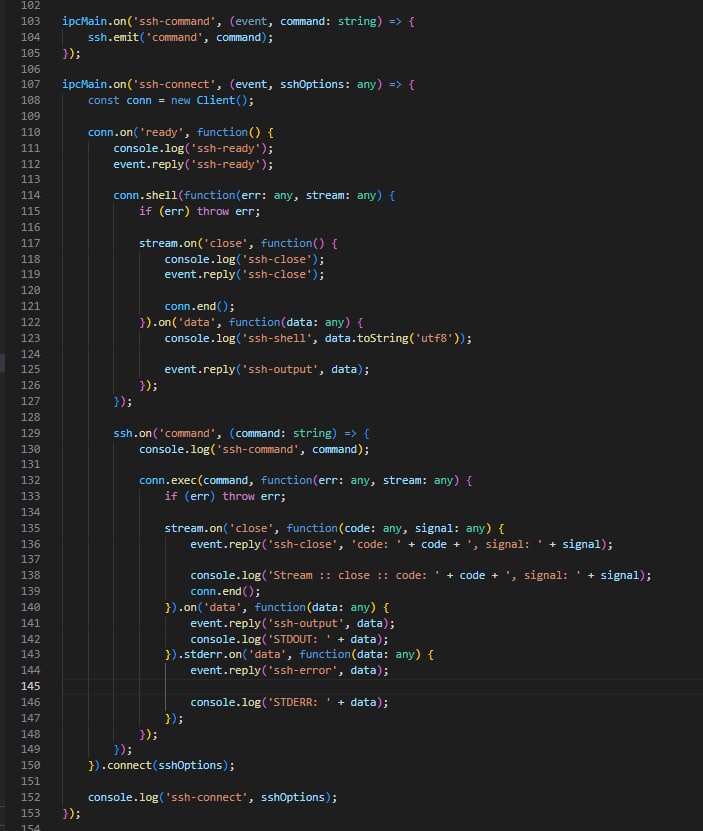
Task: Click the 'ready' string on line 110
Action: click(x=161, y=132)
